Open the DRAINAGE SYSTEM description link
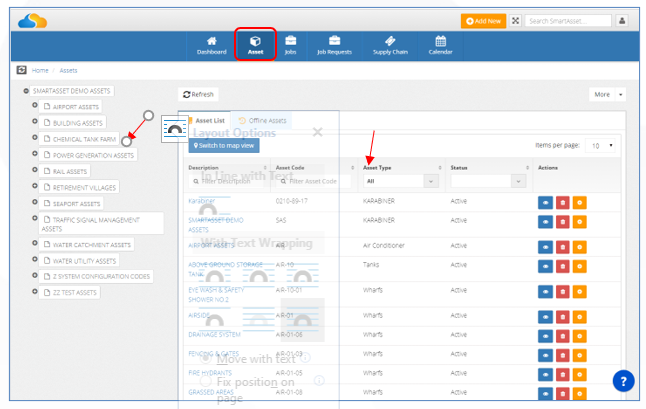The height and width of the screenshot is (409, 646). tap(214, 334)
